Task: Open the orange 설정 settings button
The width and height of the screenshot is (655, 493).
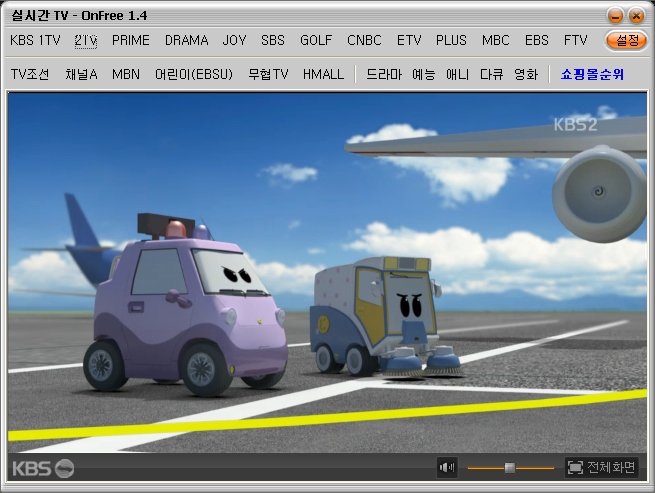Action: [x=626, y=41]
